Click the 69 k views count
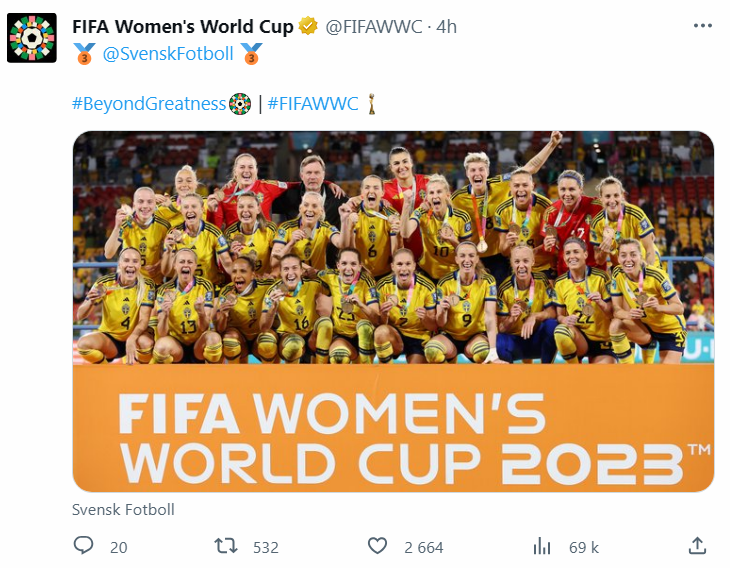This screenshot has height=568, width=730. click(583, 547)
